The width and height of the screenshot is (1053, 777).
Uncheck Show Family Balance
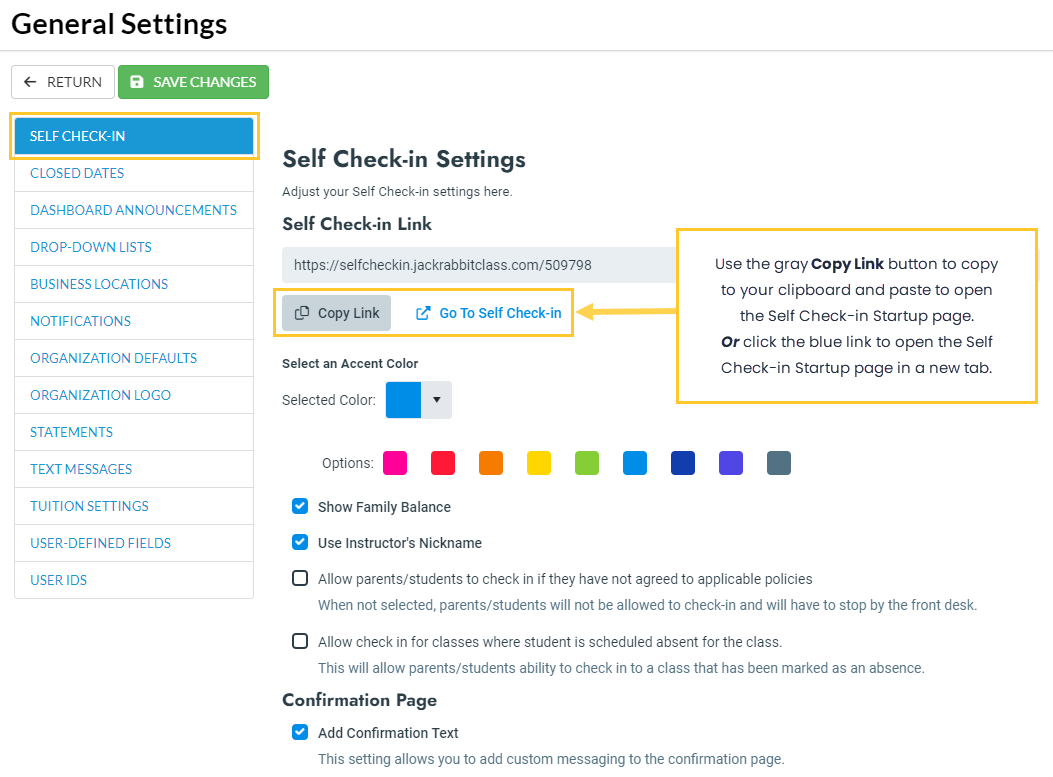(x=300, y=507)
